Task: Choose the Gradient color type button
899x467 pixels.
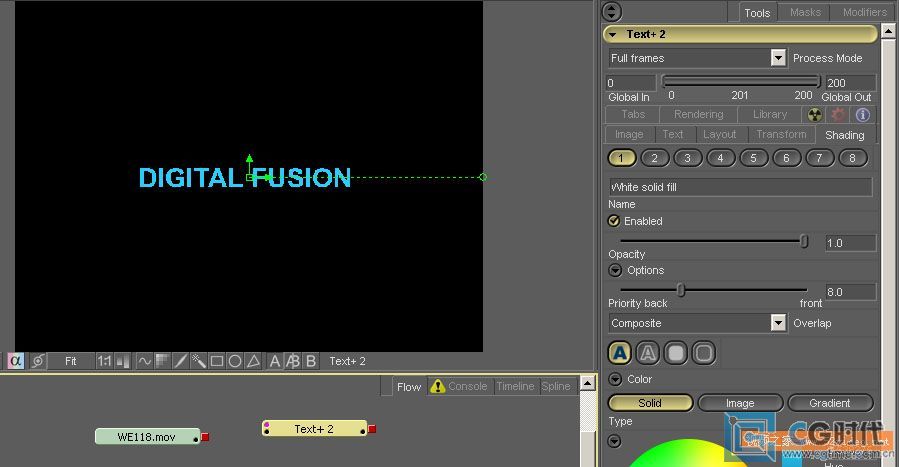Action: point(830,403)
